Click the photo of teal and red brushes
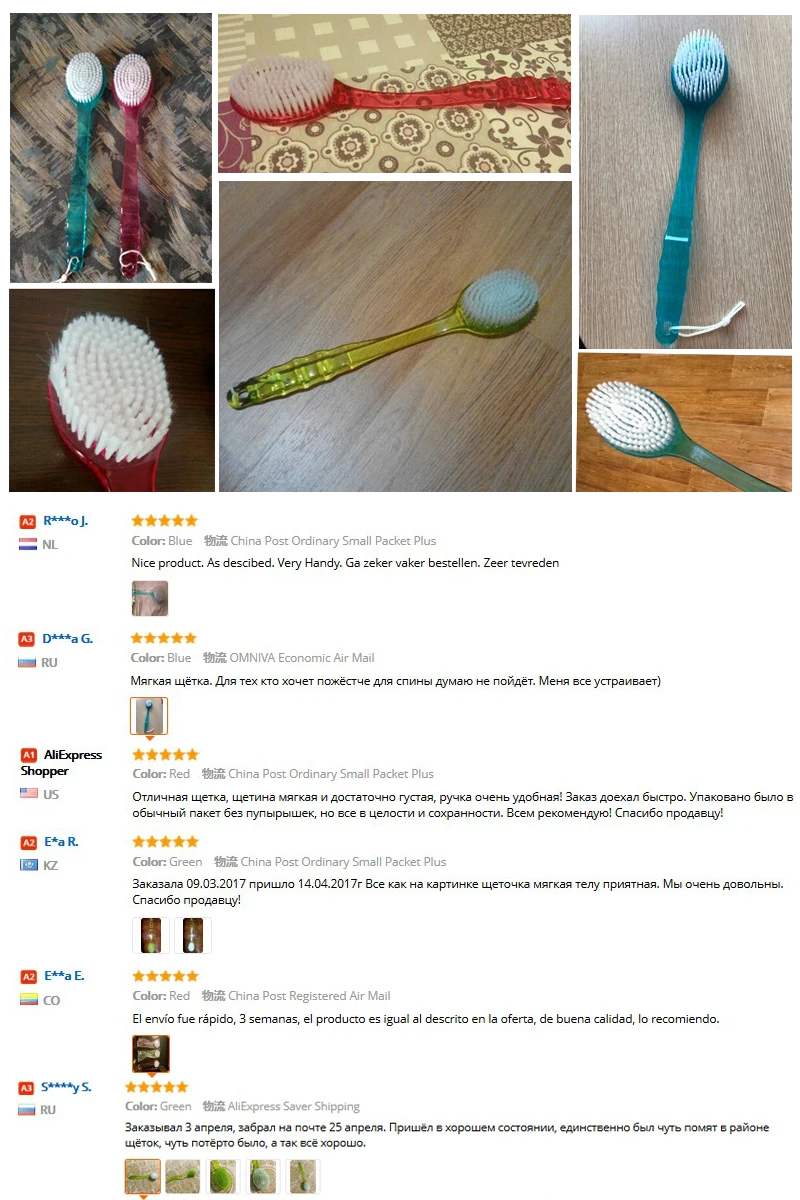The height and width of the screenshot is (1200, 800). click(111, 148)
